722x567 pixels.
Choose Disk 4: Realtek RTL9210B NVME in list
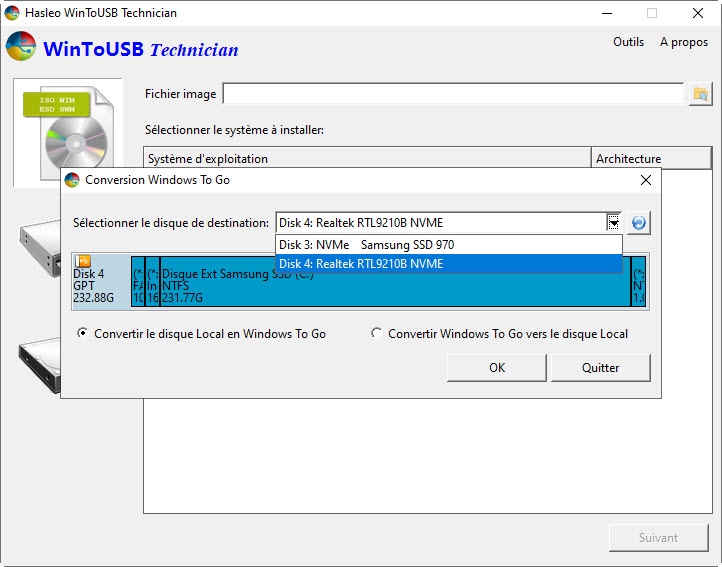[x=448, y=263]
